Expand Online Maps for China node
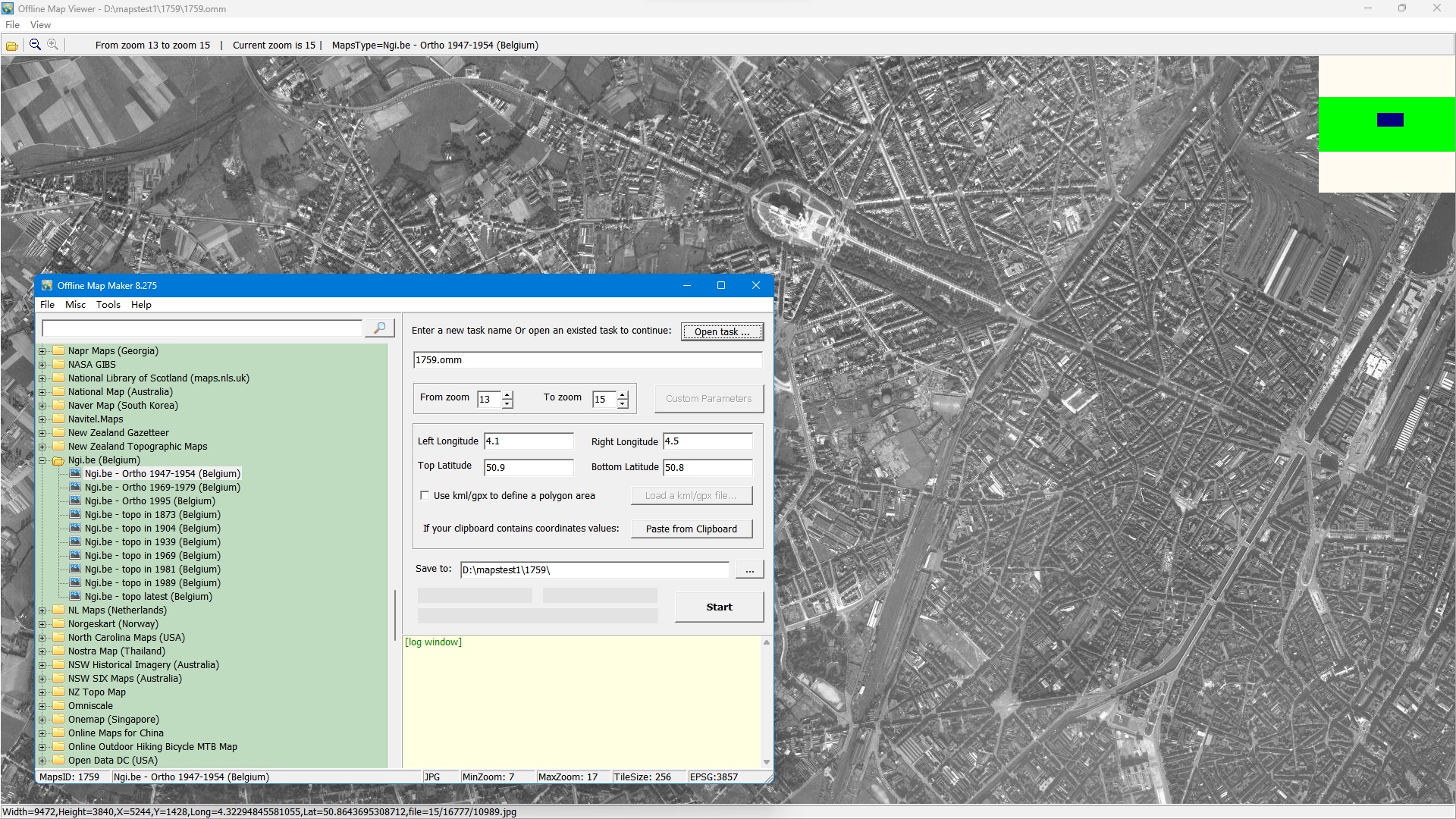The height and width of the screenshot is (819, 1456). 42,733
